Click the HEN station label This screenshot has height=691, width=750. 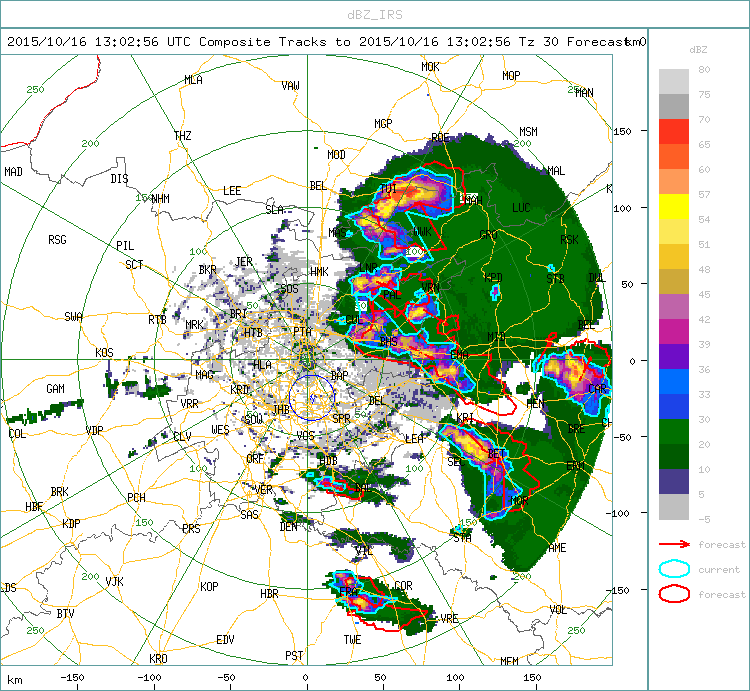[x=535, y=404]
